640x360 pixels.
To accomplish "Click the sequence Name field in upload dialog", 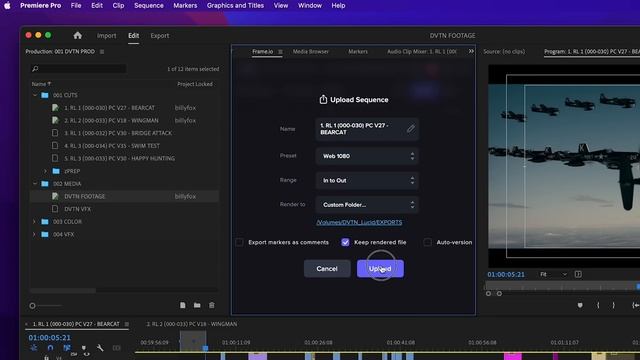I will point(367,129).
